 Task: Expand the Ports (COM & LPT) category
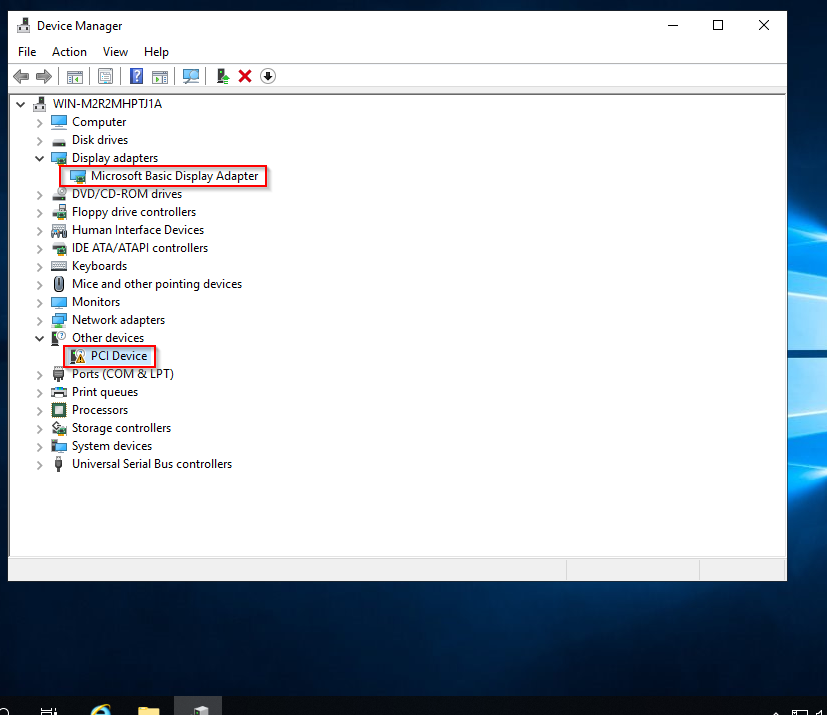click(x=40, y=375)
